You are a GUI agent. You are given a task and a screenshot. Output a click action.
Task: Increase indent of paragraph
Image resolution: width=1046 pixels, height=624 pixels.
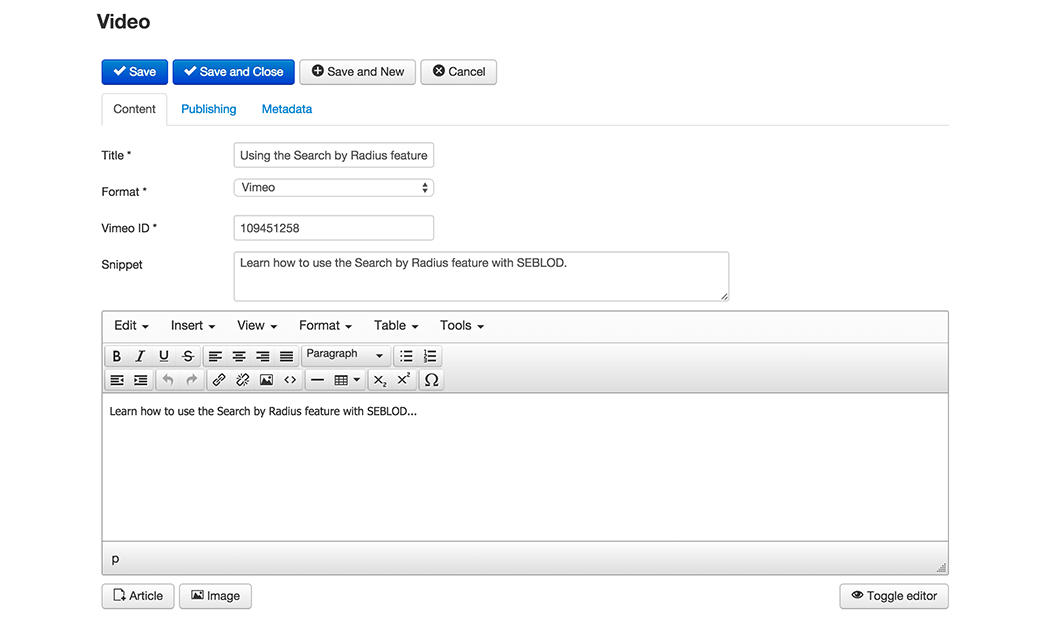(141, 380)
